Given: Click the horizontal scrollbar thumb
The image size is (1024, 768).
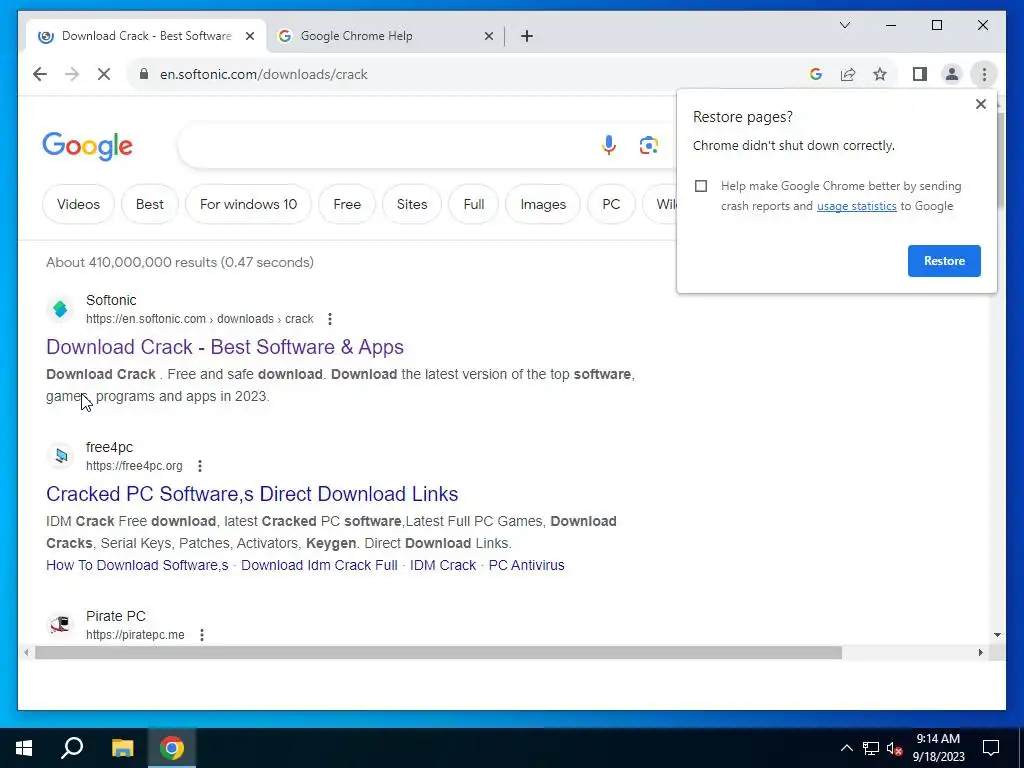Looking at the screenshot, I should pyautogui.click(x=438, y=652).
